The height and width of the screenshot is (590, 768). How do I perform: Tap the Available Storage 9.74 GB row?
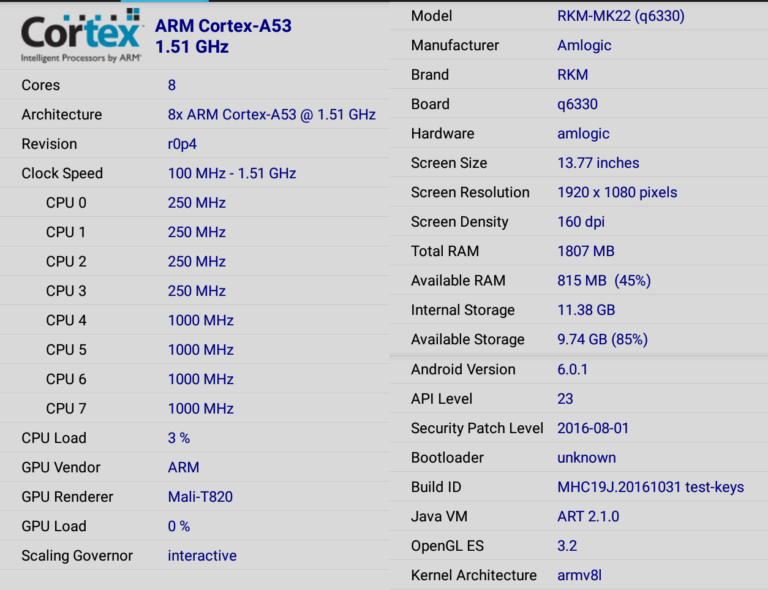580,339
